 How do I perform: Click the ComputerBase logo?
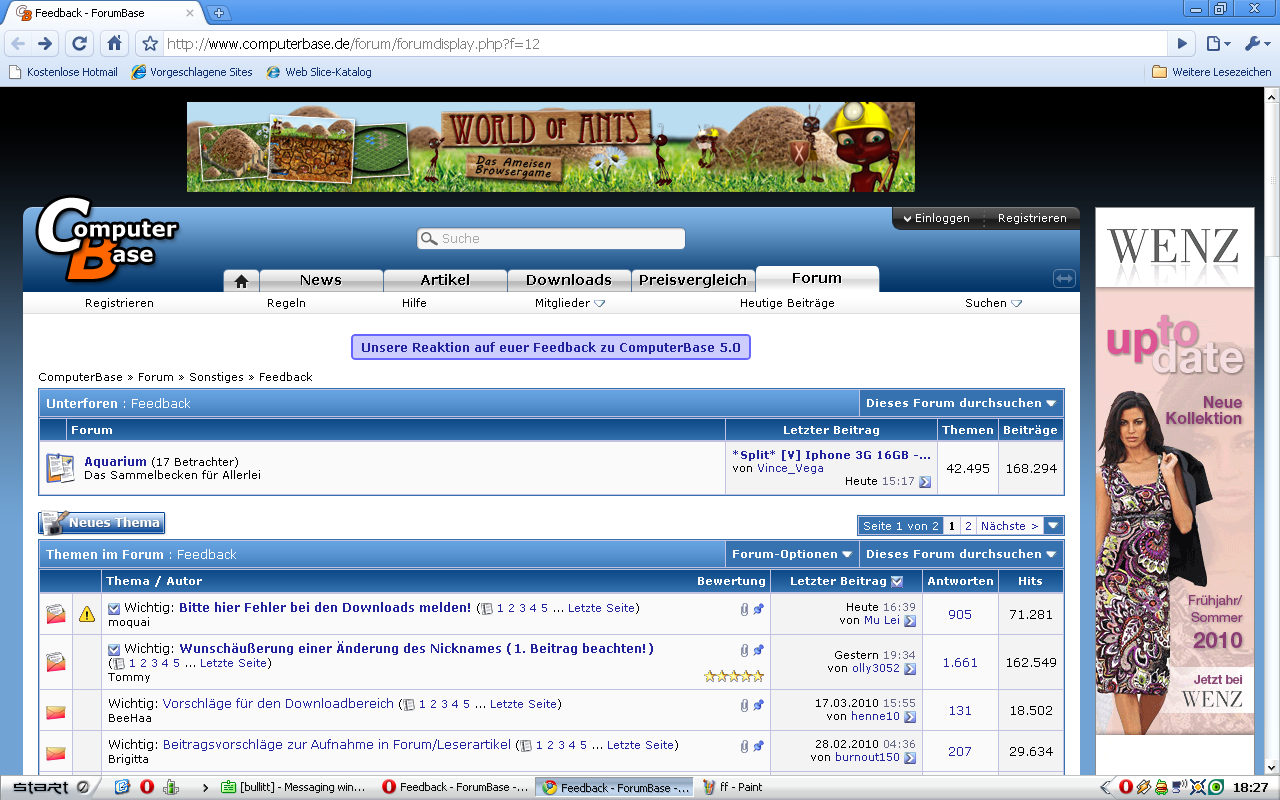pyautogui.click(x=107, y=240)
